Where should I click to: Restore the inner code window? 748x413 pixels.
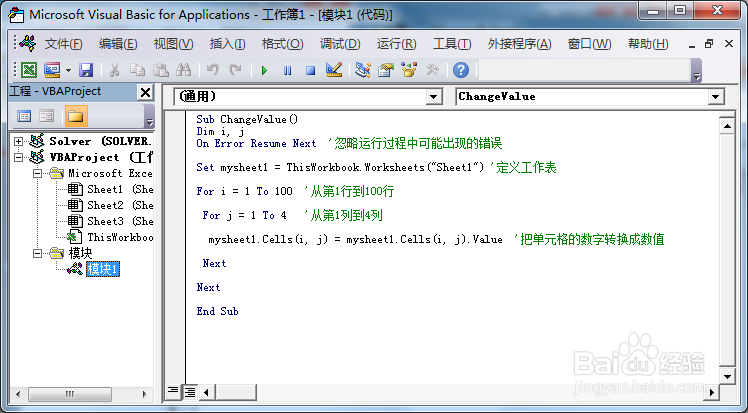709,44
